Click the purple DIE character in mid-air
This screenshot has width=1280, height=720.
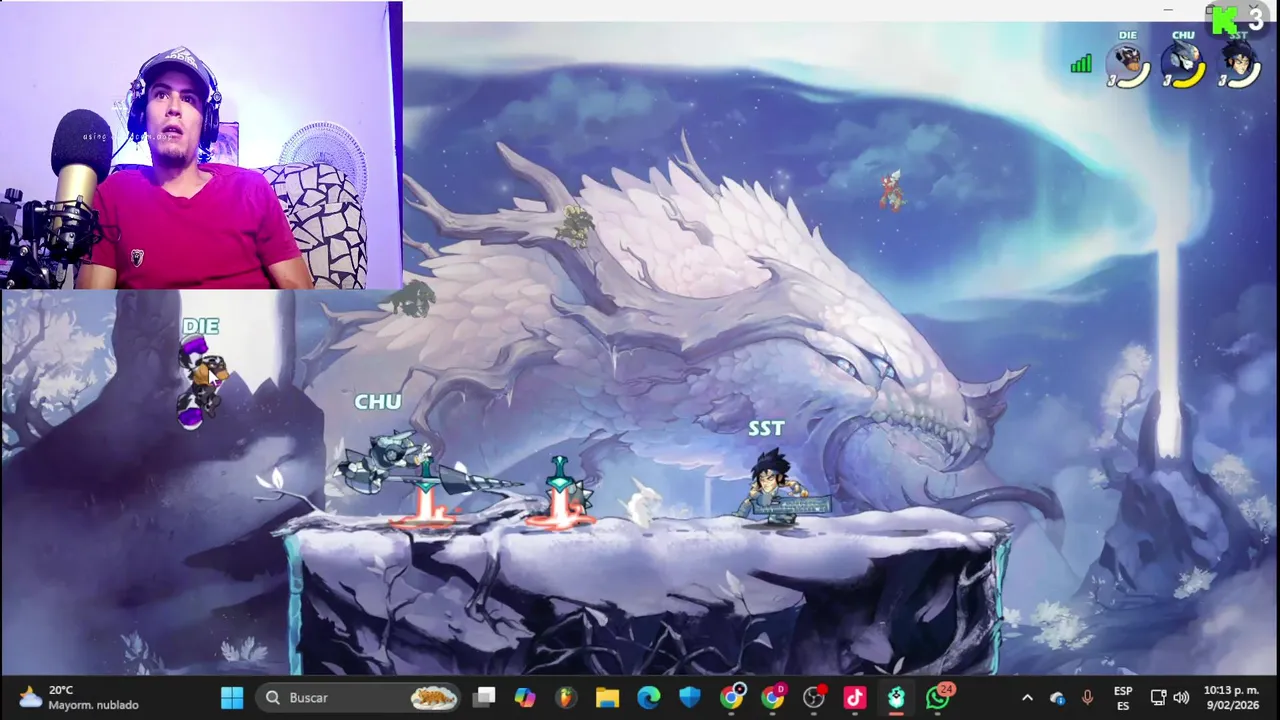pyautogui.click(x=199, y=384)
